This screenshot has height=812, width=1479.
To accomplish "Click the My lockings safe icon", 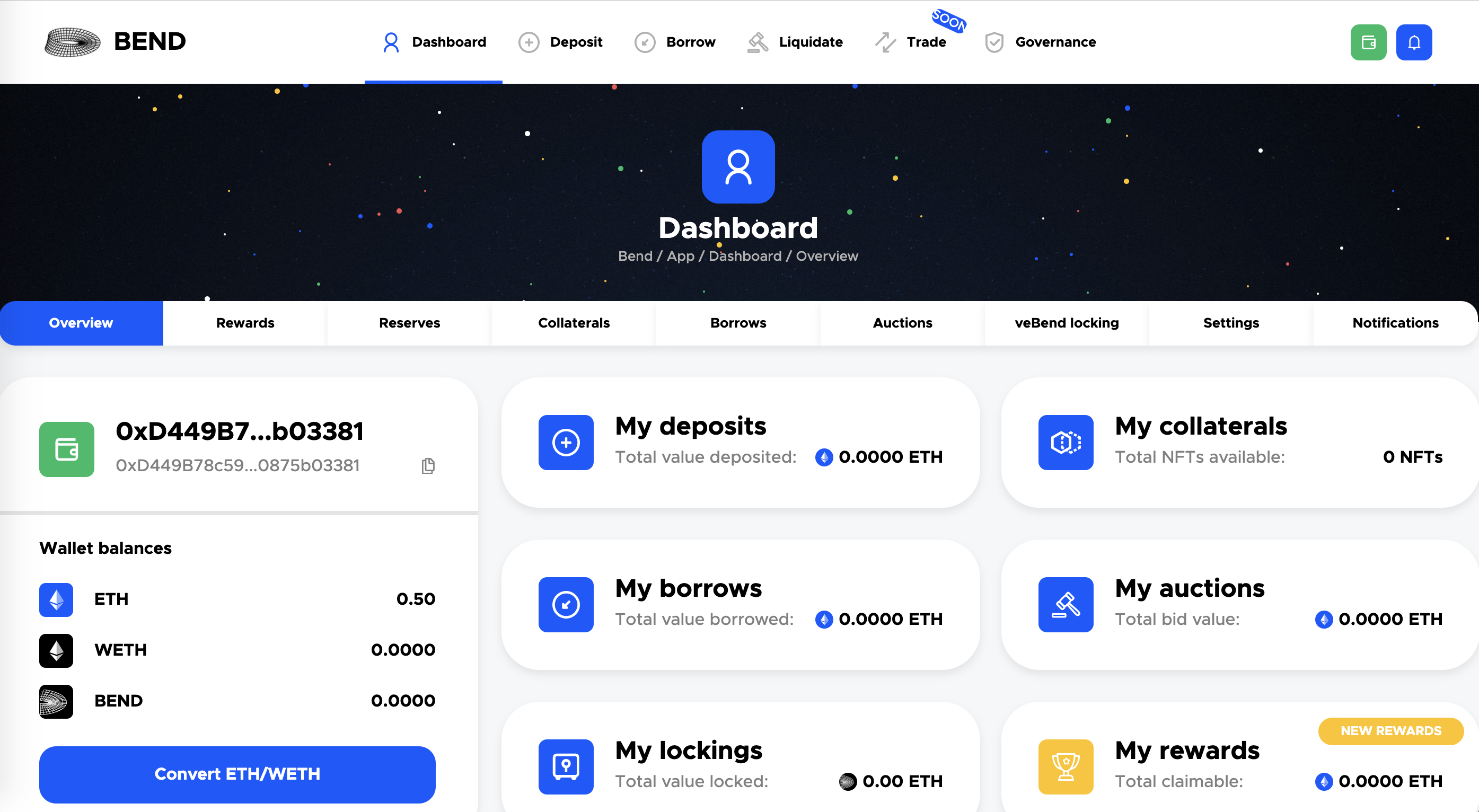I will [566, 766].
